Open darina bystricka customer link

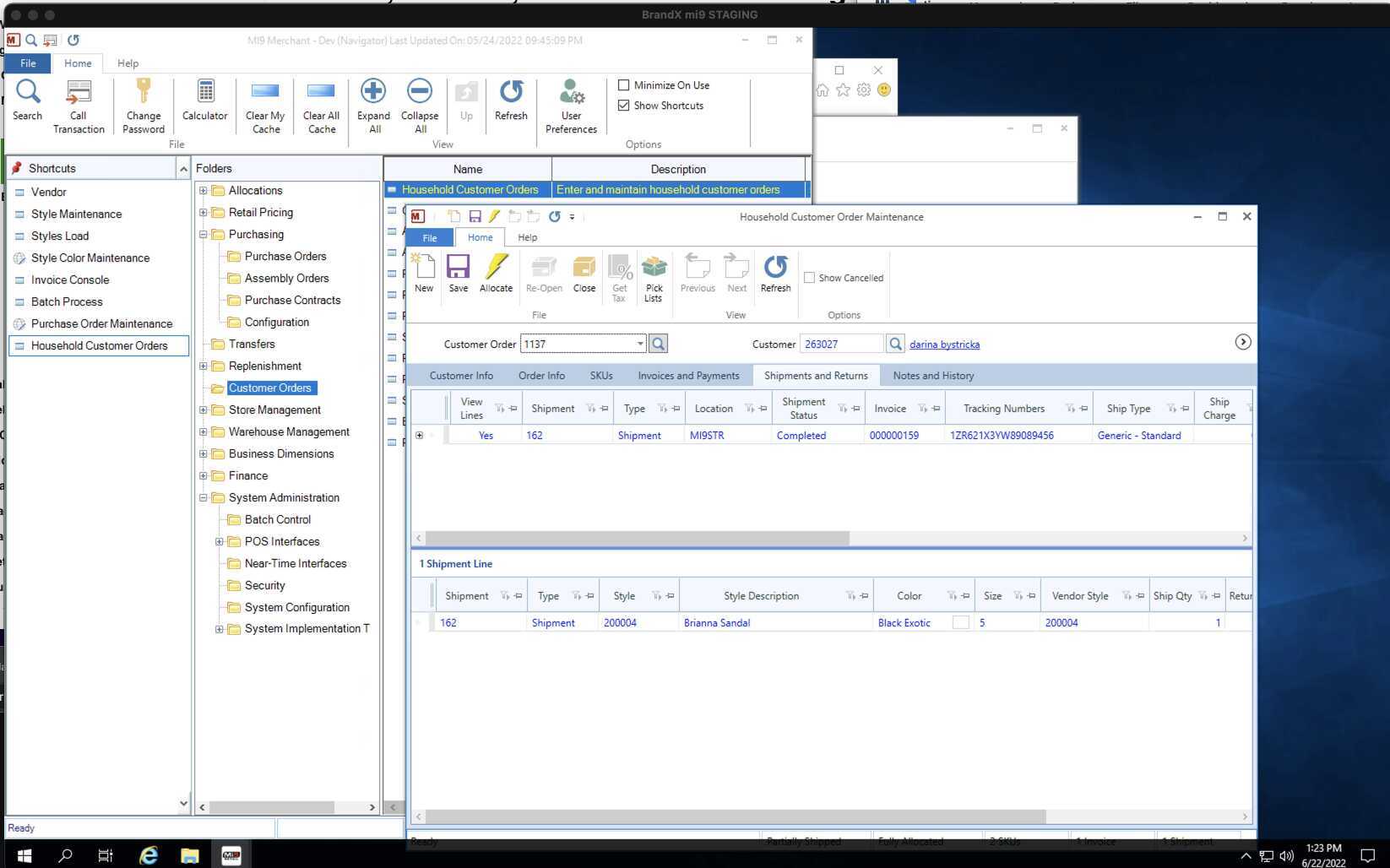click(x=944, y=344)
